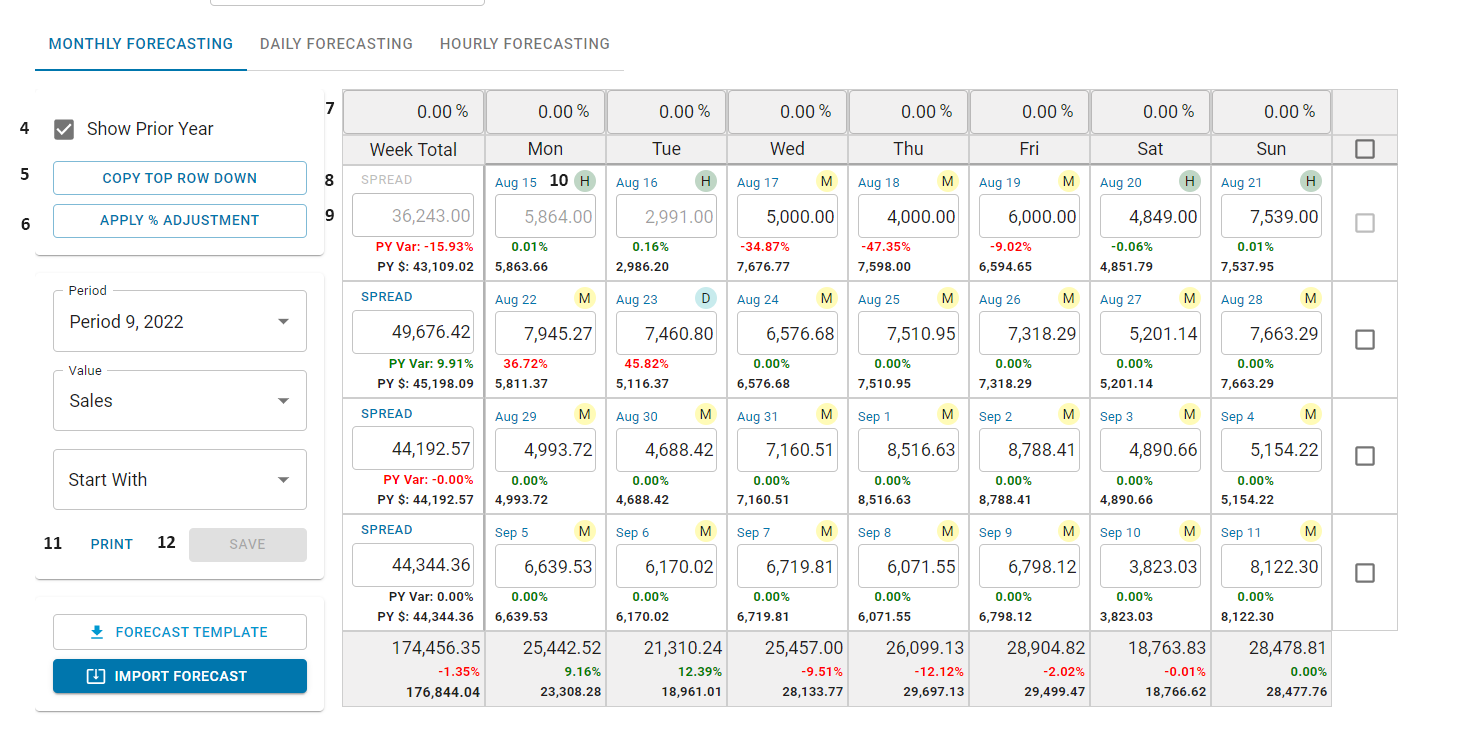The width and height of the screenshot is (1475, 746).
Task: Click Apply % Adjustment button
Action: [x=180, y=221]
